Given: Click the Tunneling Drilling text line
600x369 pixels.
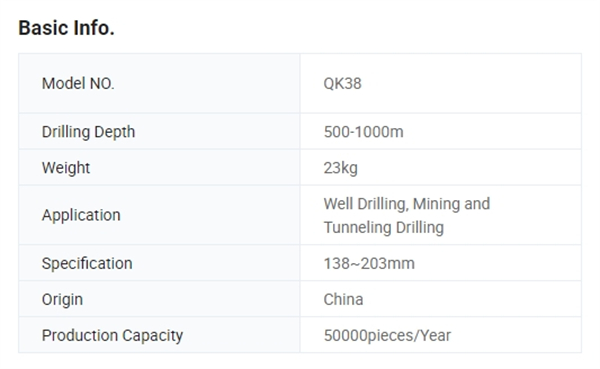Looking at the screenshot, I should (x=384, y=227).
